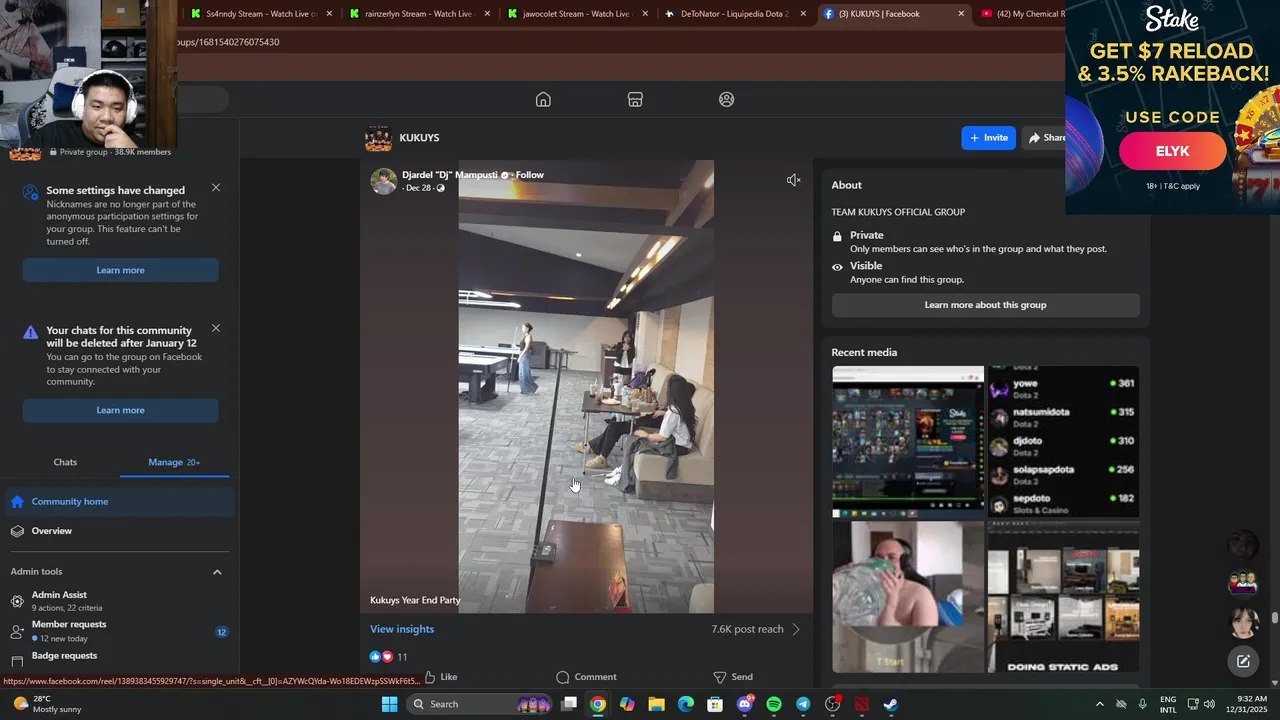The height and width of the screenshot is (720, 1280).
Task: Open Microsoft Edge from the taskbar
Action: (x=686, y=704)
